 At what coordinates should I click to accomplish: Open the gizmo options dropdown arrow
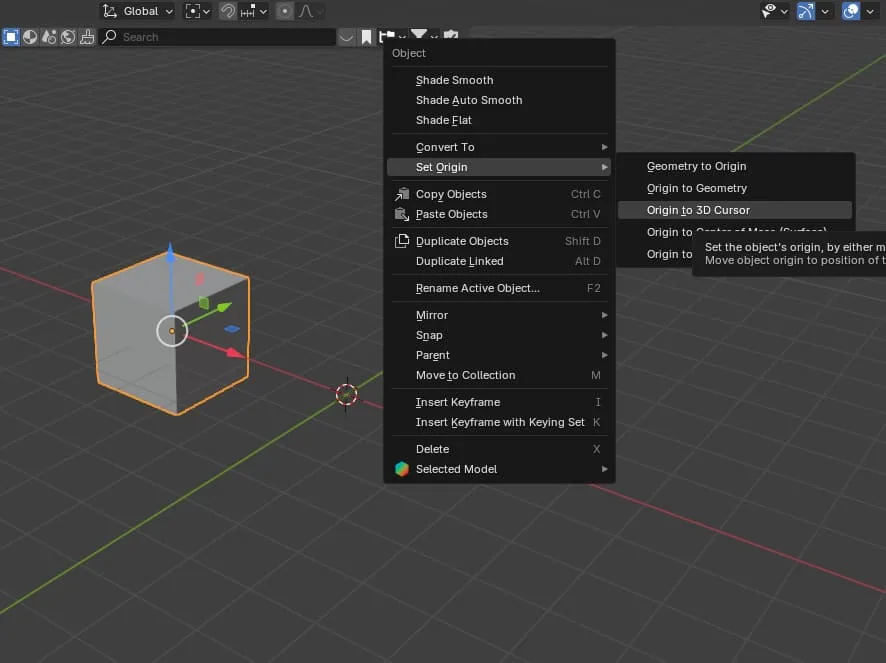pos(825,11)
